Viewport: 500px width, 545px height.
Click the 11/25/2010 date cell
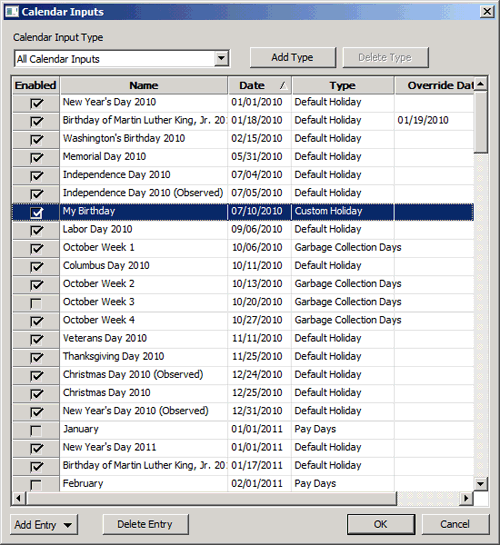(260, 356)
